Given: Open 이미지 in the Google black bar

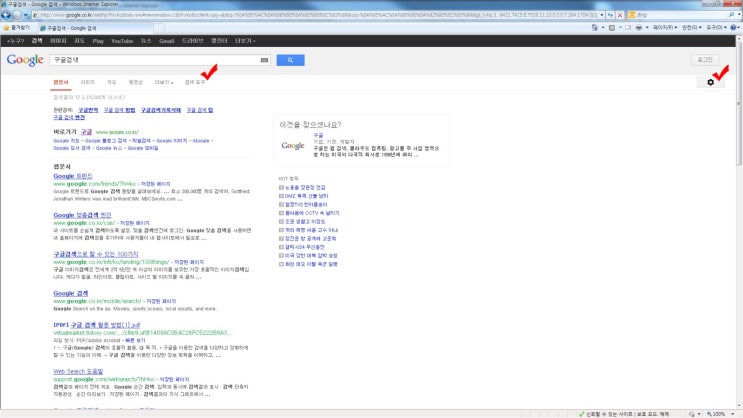Looking at the screenshot, I should [58, 41].
